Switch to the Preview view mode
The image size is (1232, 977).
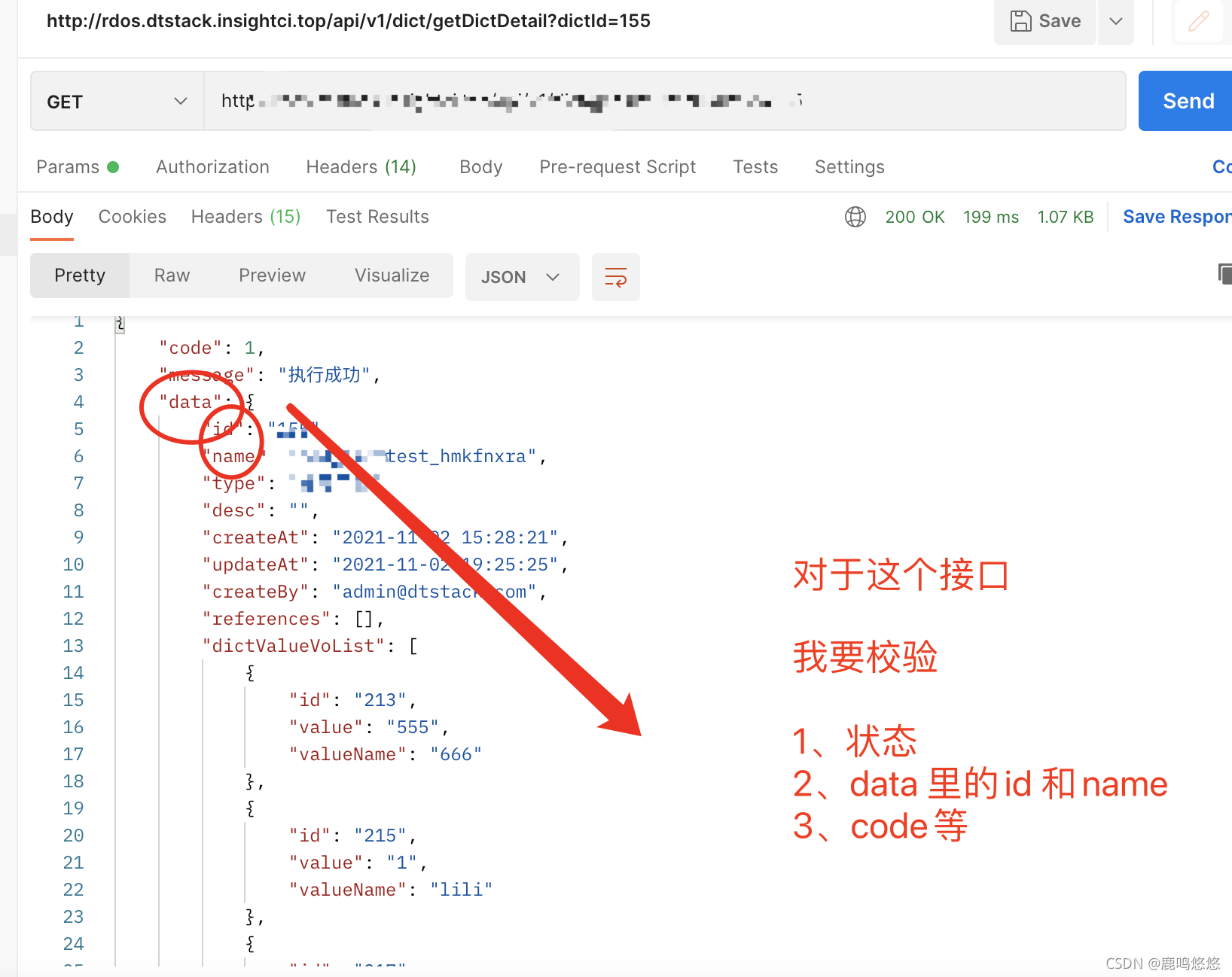272,275
